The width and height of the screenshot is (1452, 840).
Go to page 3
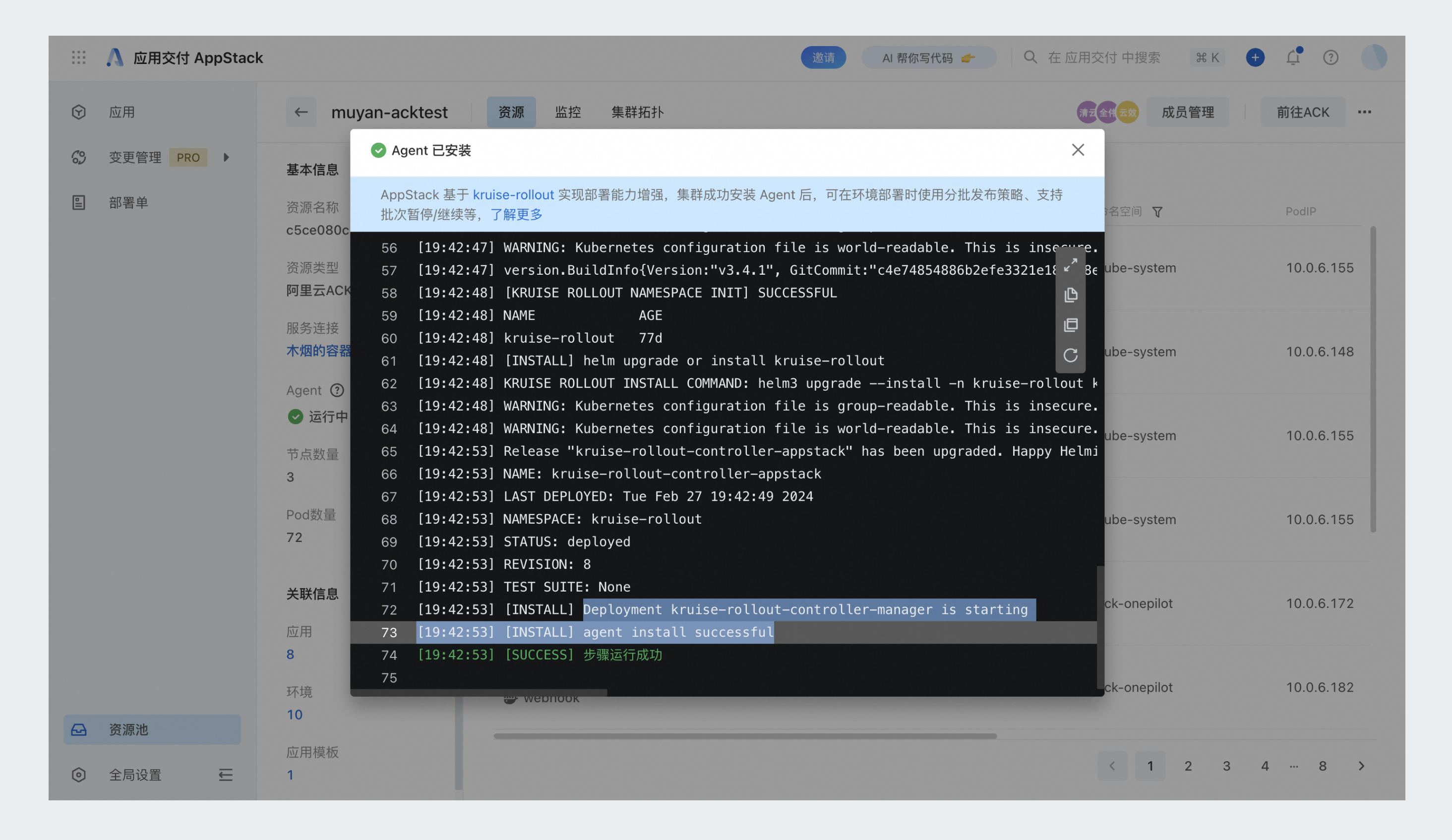[1227, 766]
